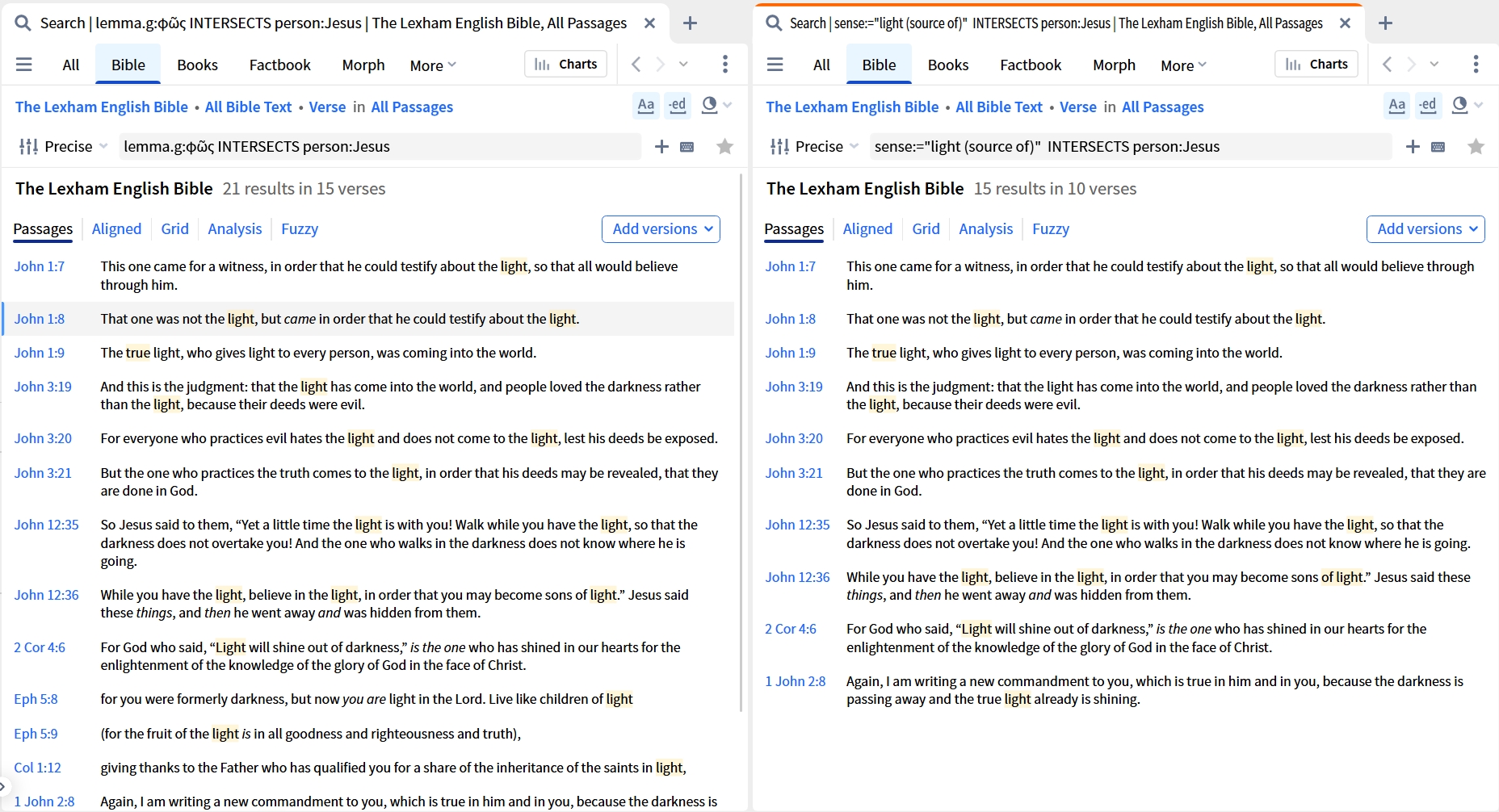This screenshot has height=812, width=1499.
Task: Toggle match case Aa in right panel
Action: click(1397, 106)
